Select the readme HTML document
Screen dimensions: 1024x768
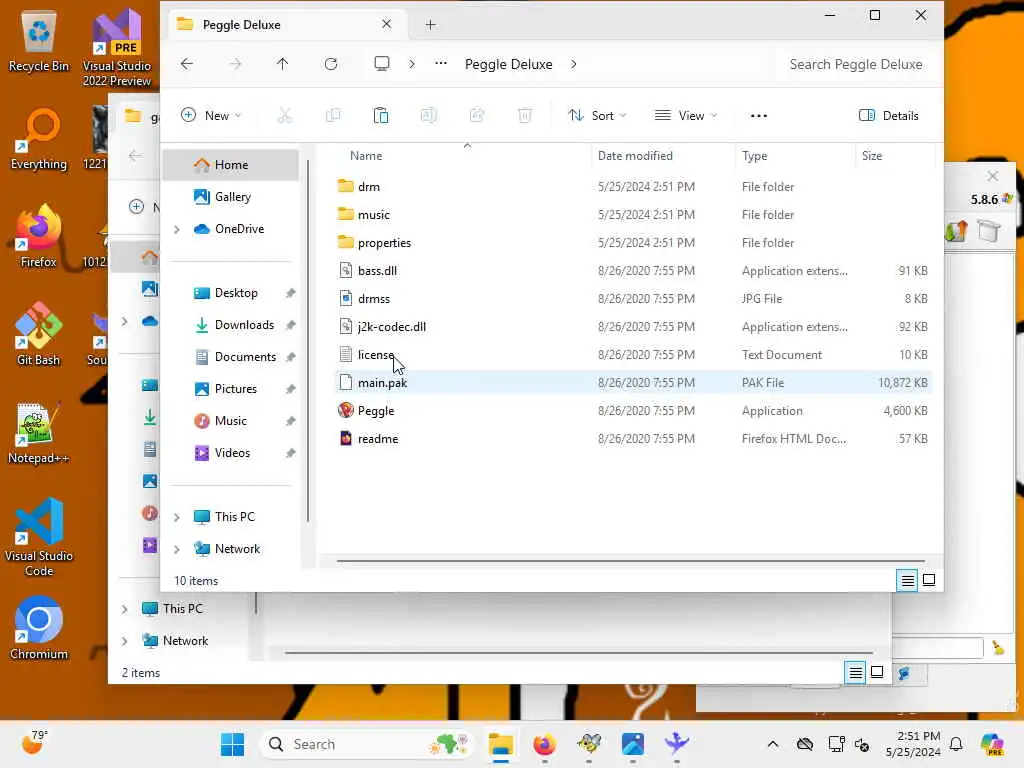point(633,440)
